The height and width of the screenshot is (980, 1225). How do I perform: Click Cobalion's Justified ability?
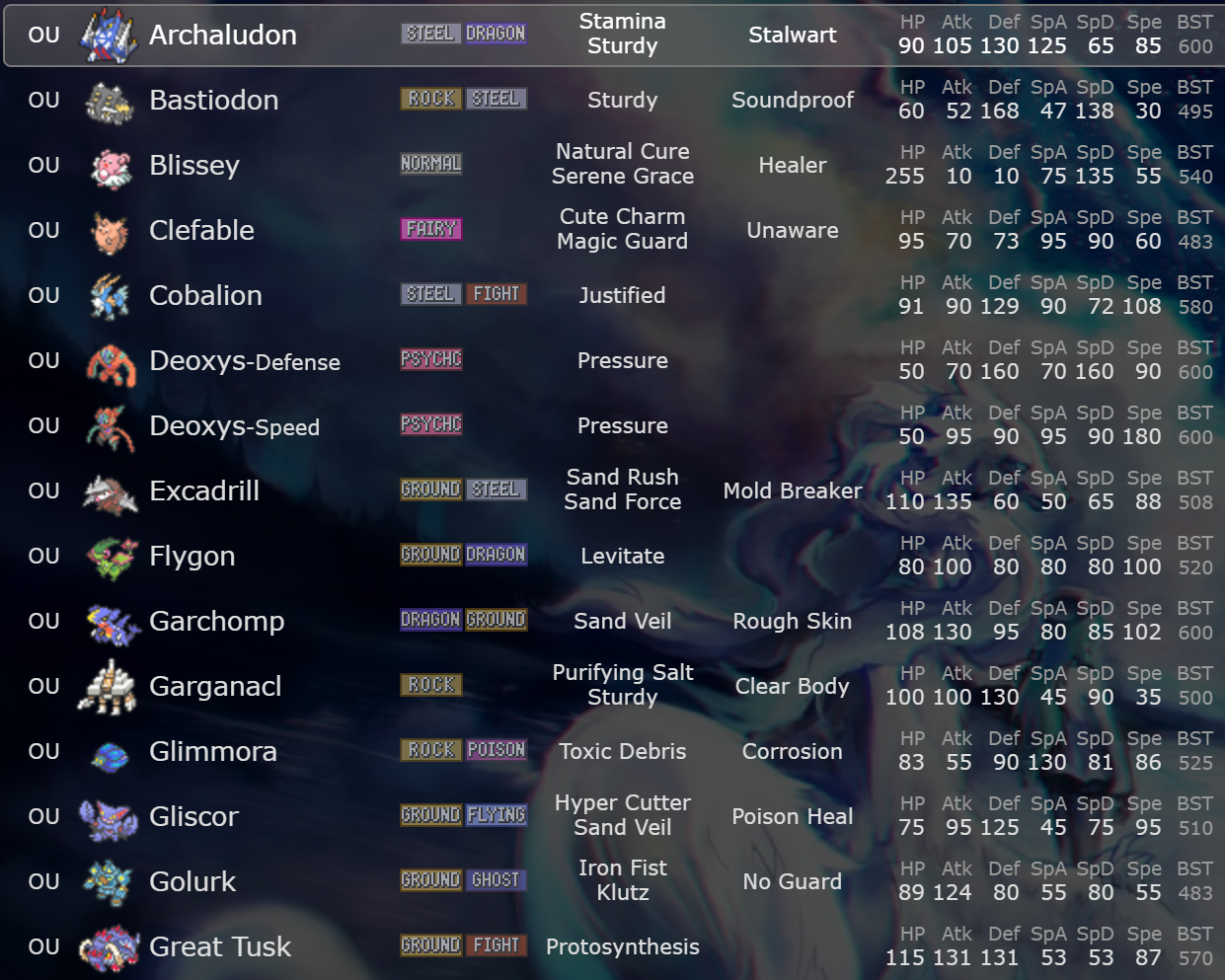click(x=623, y=295)
